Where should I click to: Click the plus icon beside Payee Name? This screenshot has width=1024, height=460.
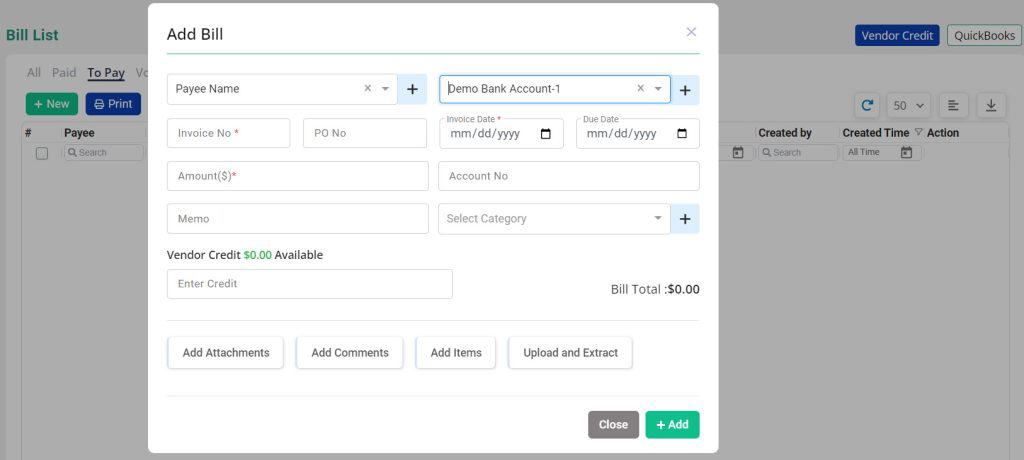(412, 89)
